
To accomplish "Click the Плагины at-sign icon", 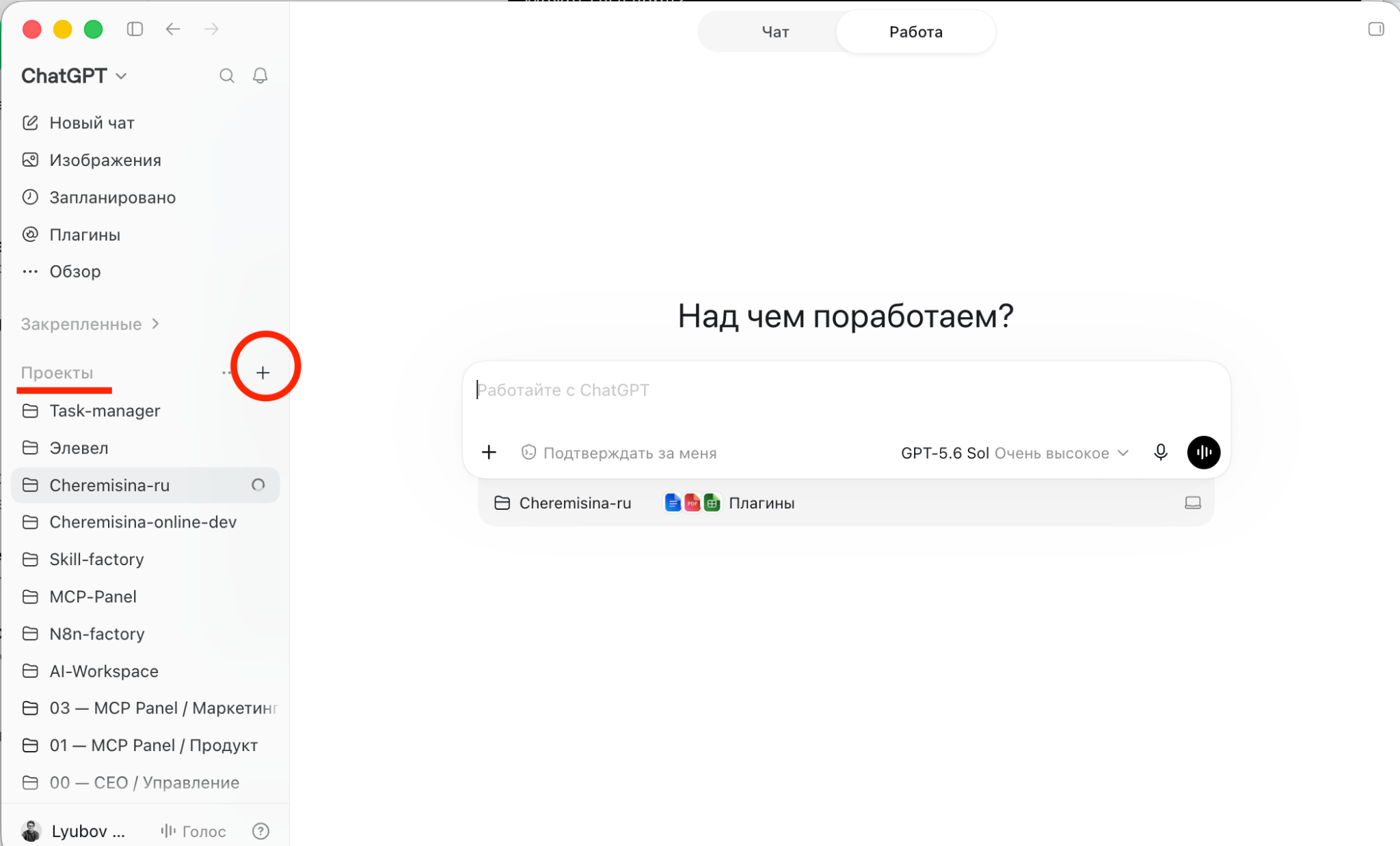I will point(30,234).
